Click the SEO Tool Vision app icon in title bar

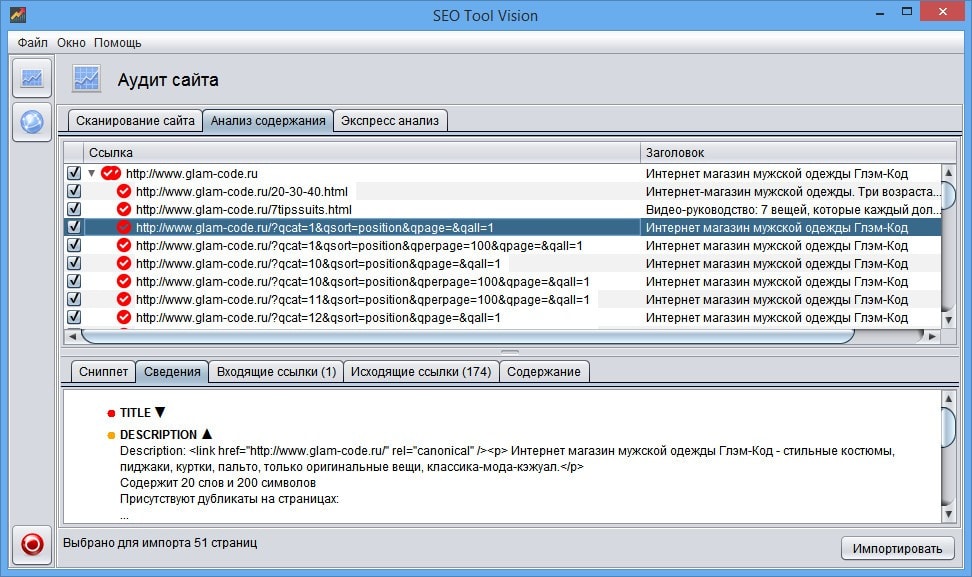coord(17,14)
